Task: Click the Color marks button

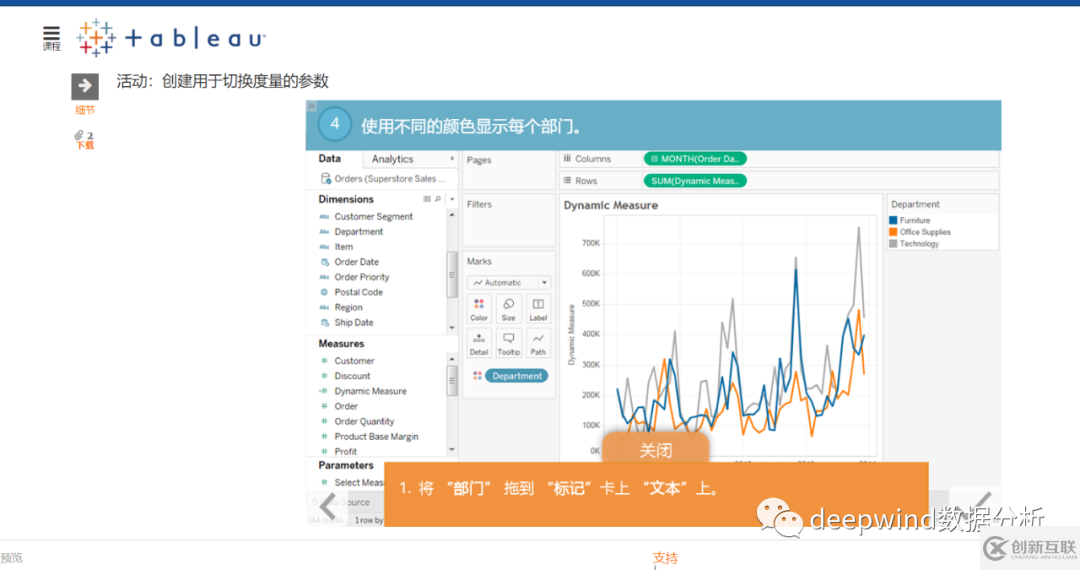Action: coord(479,310)
